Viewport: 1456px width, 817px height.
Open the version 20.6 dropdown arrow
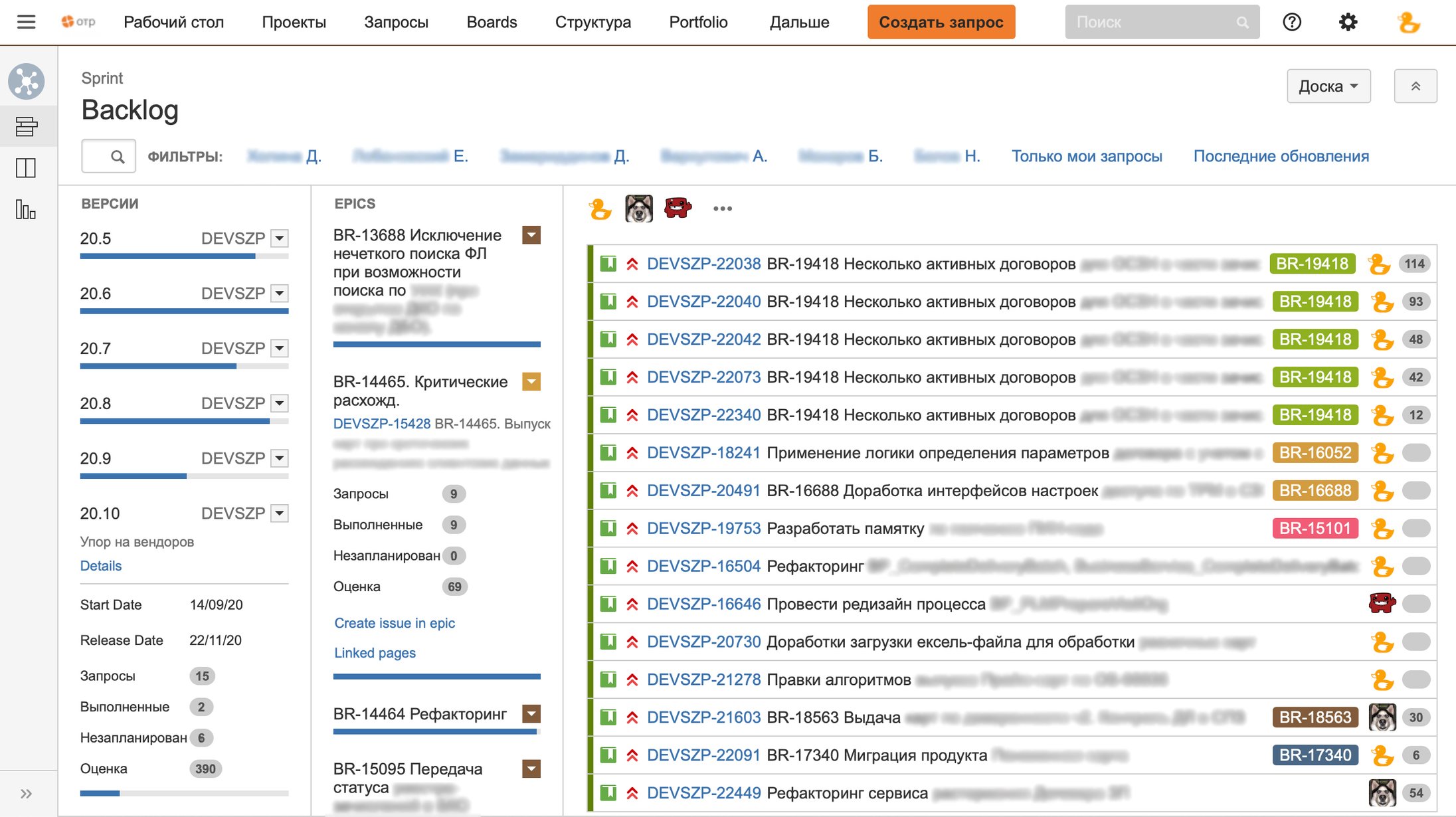pos(280,293)
